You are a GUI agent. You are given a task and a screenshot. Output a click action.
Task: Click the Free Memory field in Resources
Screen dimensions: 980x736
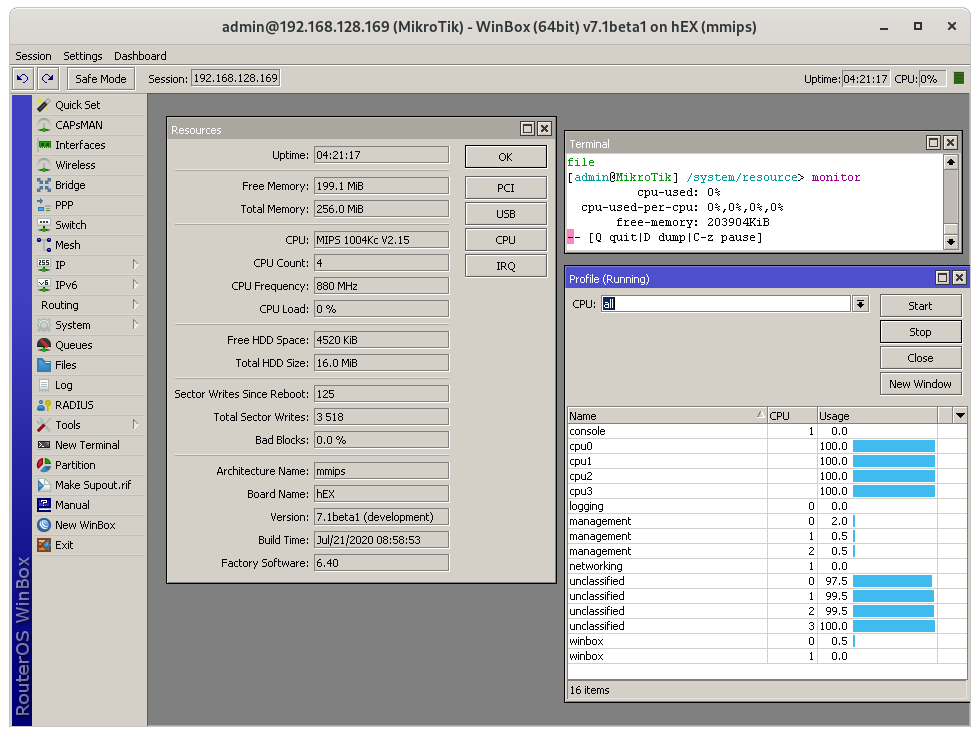click(x=381, y=186)
